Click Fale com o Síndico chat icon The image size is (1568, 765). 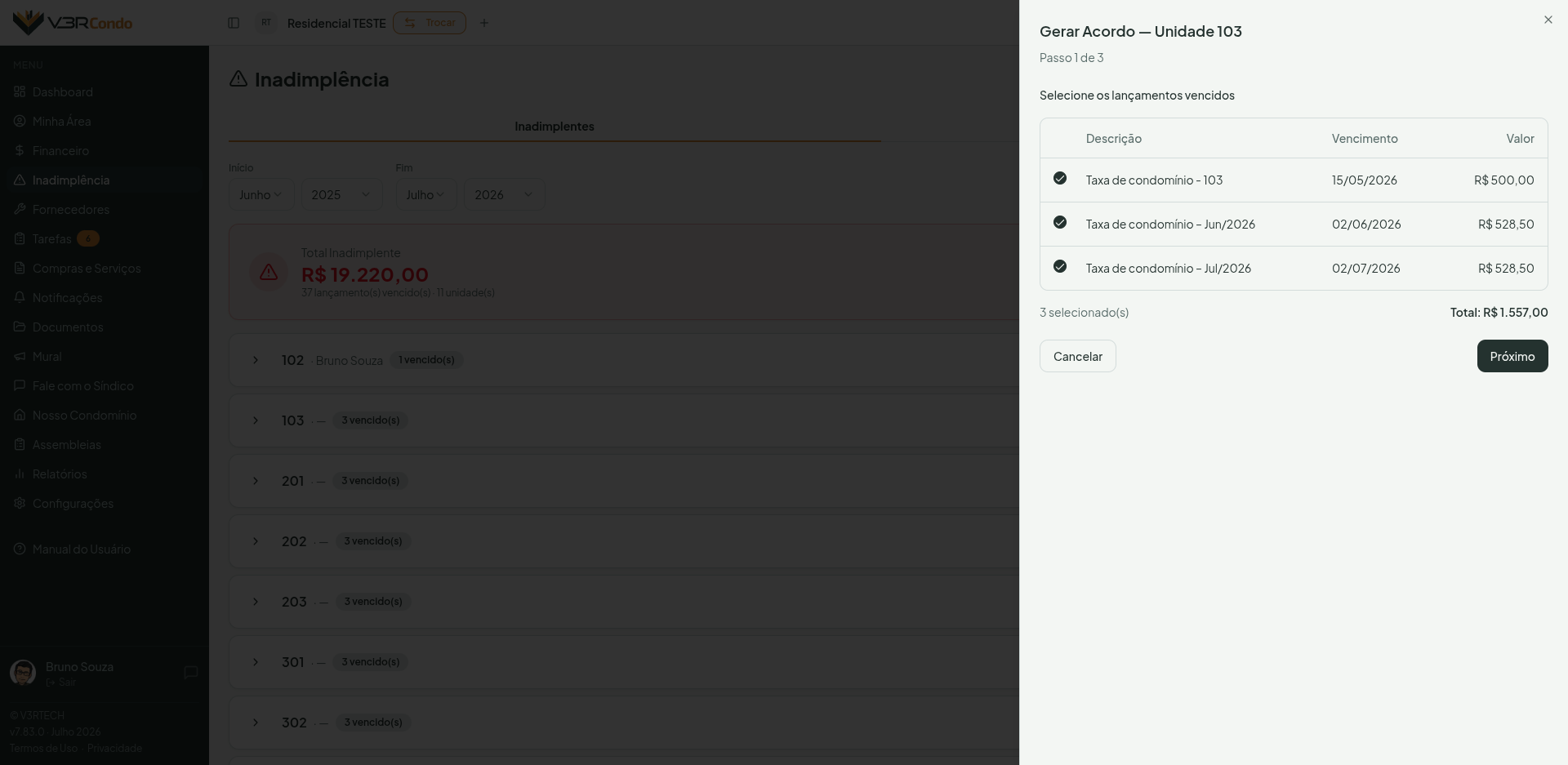tap(20, 385)
